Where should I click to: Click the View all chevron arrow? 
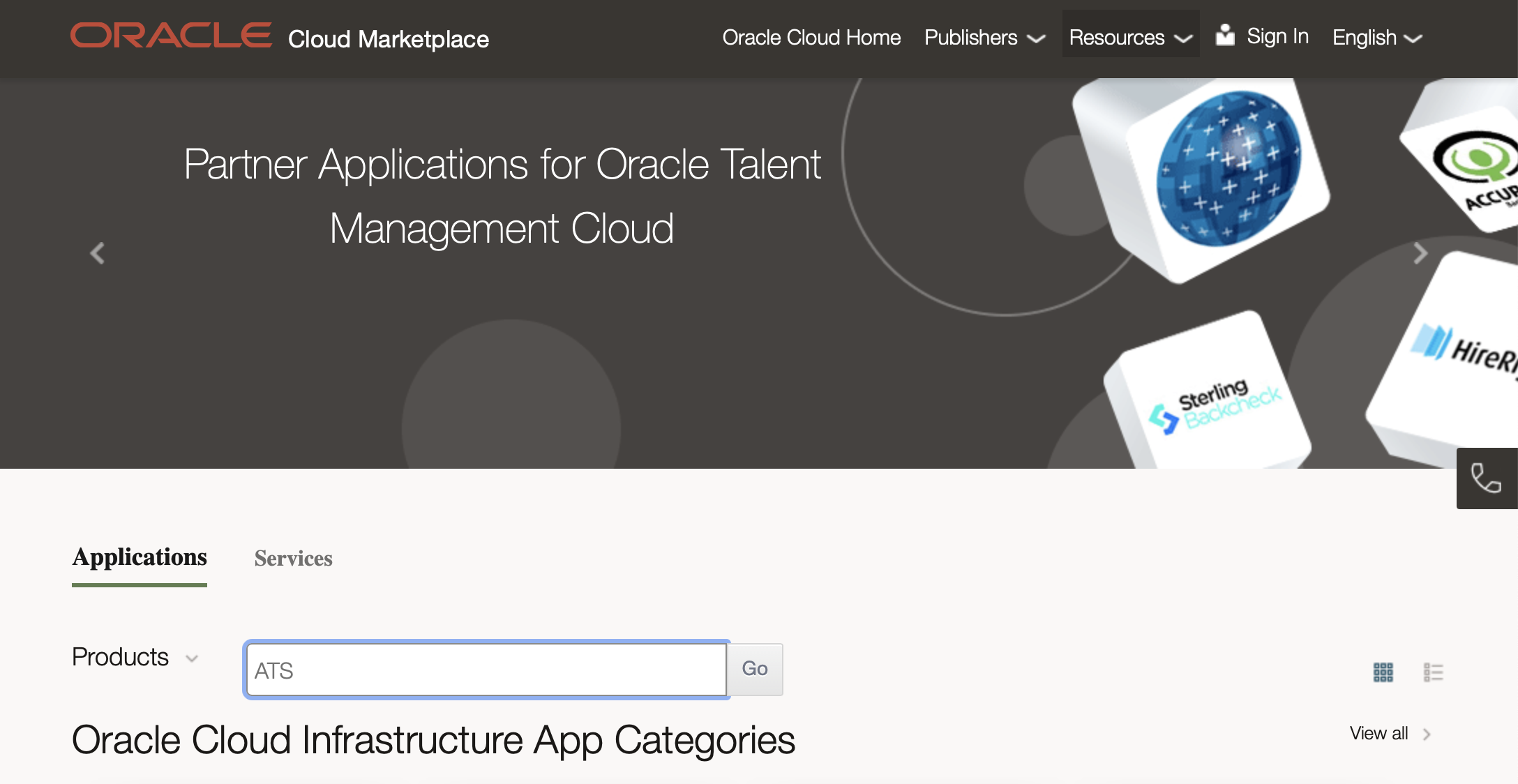1427,734
